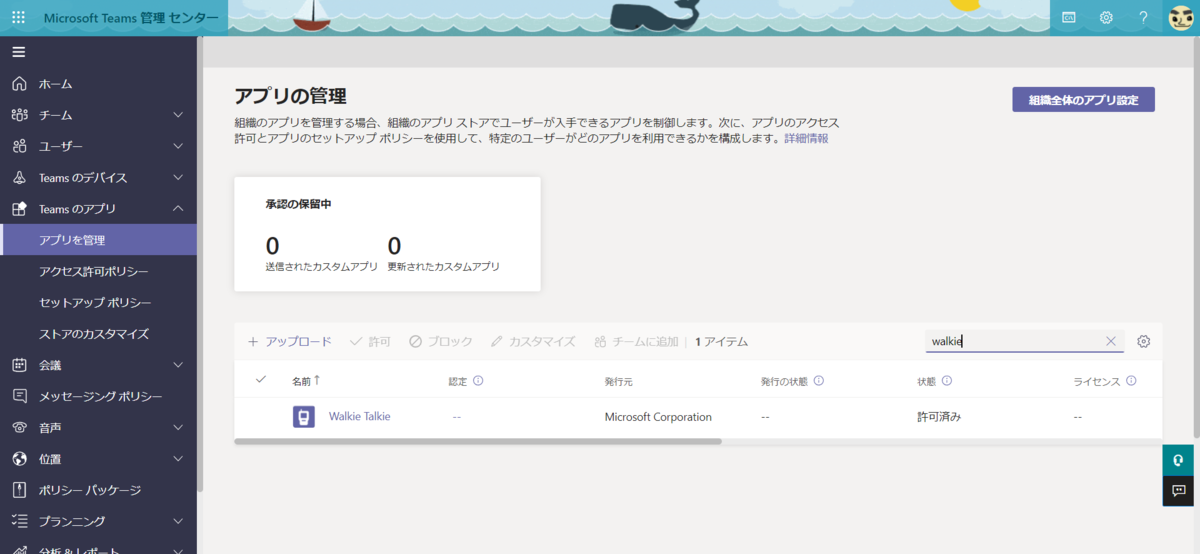Open the app launcher waffle icon

click(x=19, y=17)
